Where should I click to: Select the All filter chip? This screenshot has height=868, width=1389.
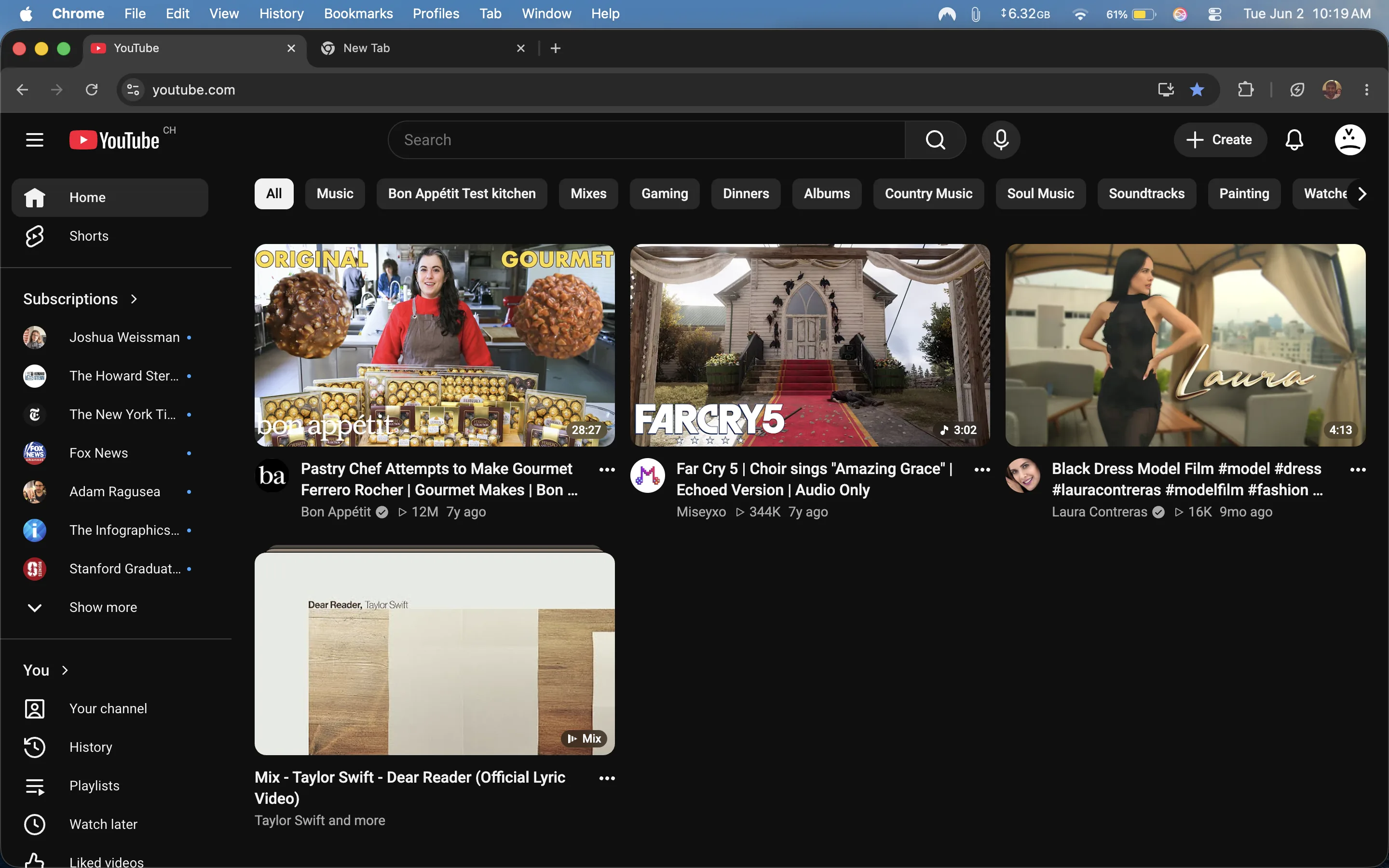pyautogui.click(x=274, y=194)
